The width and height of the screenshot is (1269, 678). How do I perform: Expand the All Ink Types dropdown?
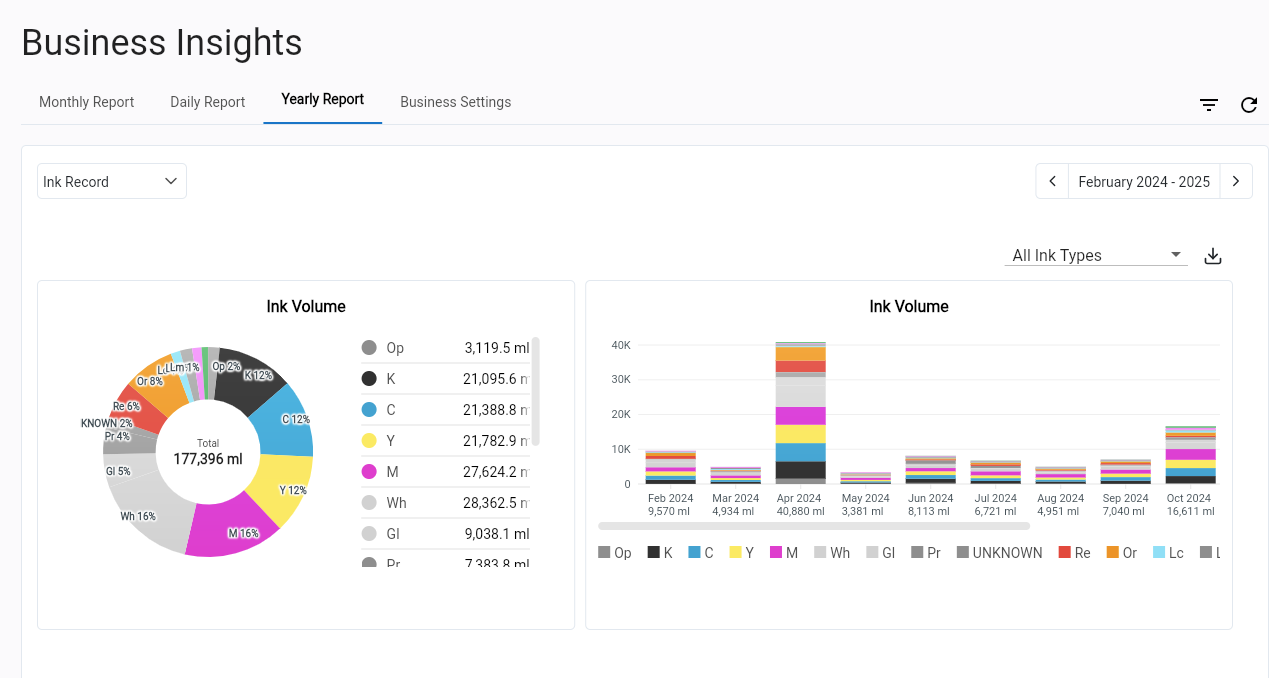(x=1095, y=256)
